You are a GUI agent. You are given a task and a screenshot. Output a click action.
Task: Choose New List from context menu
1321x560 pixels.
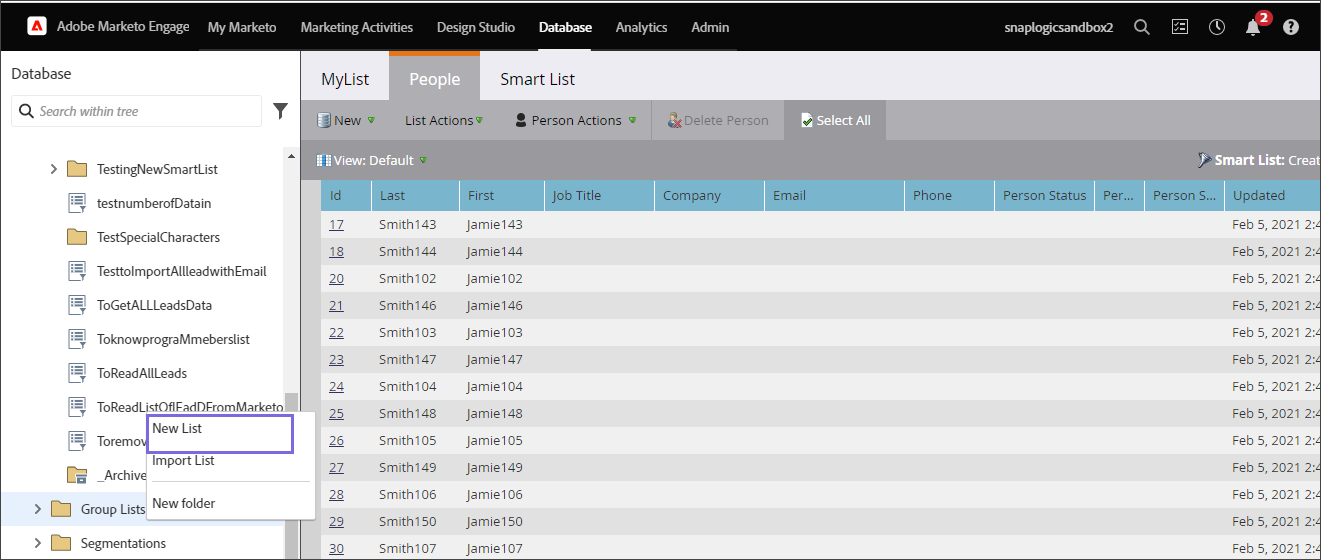pyautogui.click(x=220, y=433)
